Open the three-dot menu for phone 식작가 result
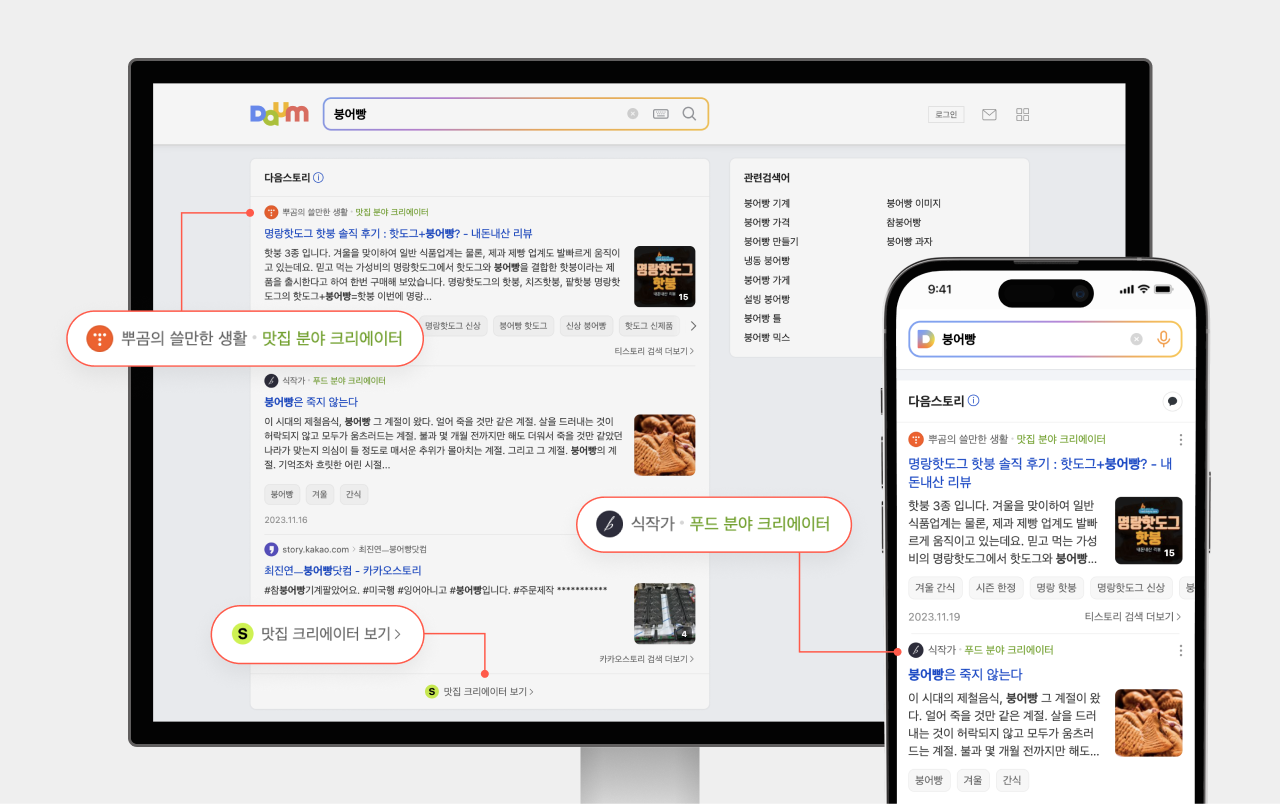The width and height of the screenshot is (1280, 804). [x=1180, y=650]
